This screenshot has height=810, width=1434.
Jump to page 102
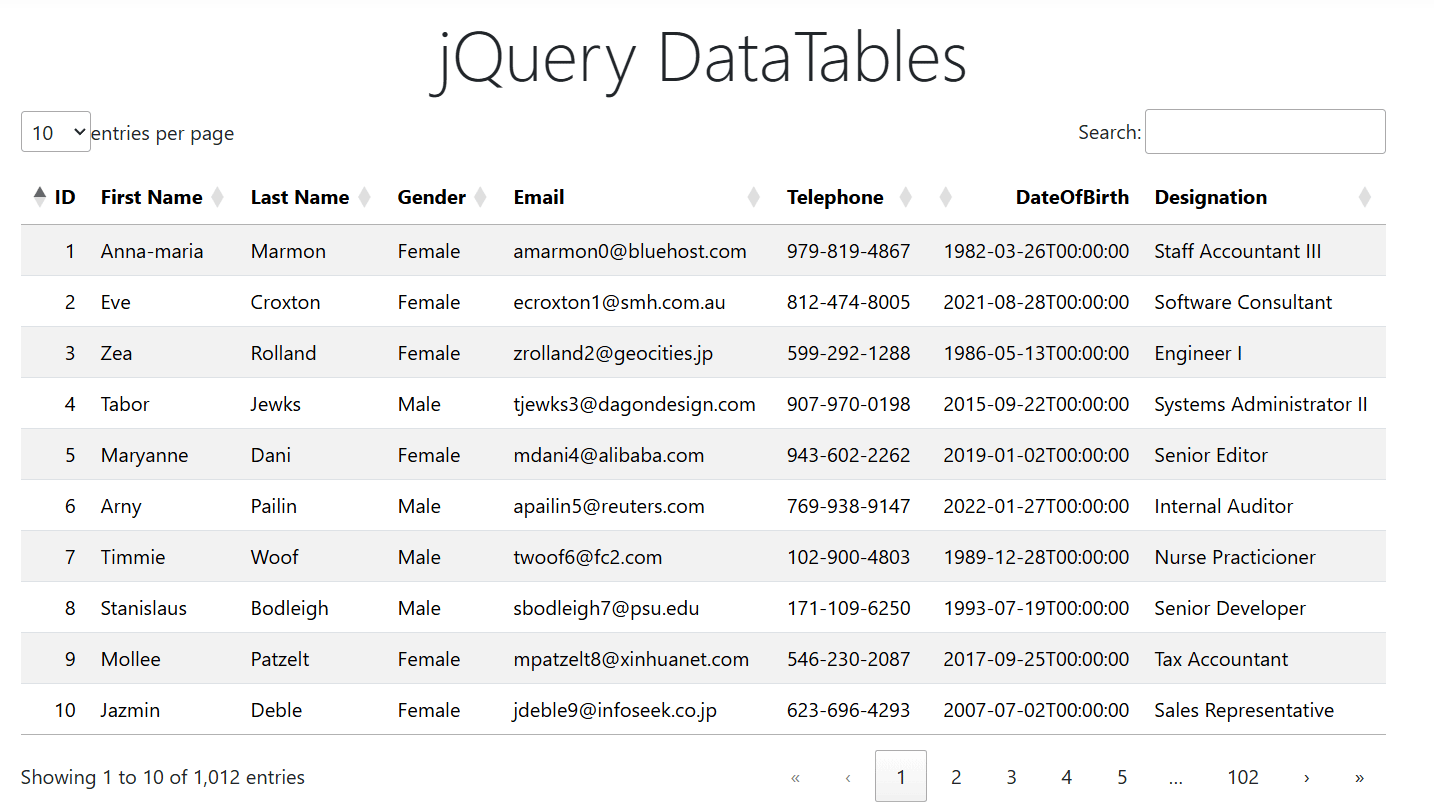(1243, 776)
